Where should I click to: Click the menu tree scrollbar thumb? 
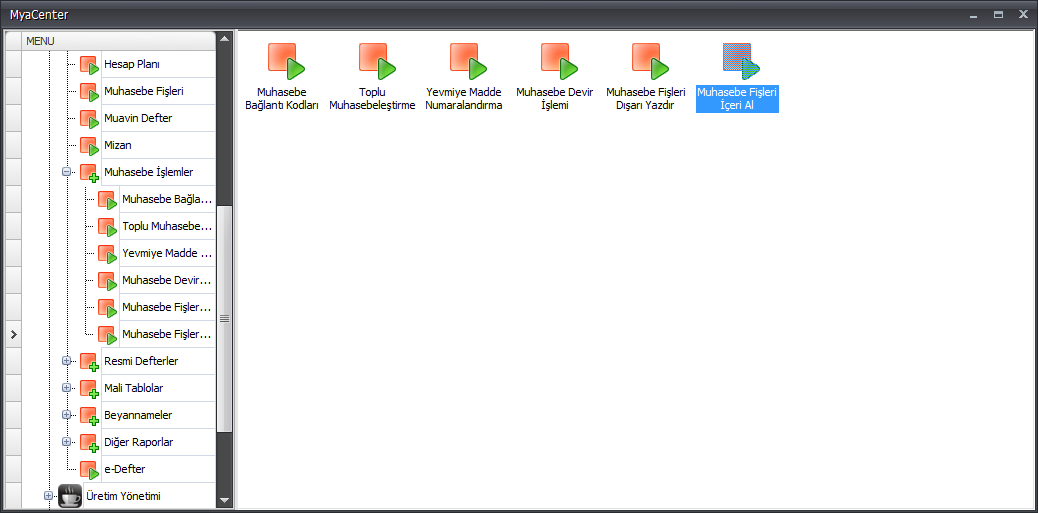[224, 319]
